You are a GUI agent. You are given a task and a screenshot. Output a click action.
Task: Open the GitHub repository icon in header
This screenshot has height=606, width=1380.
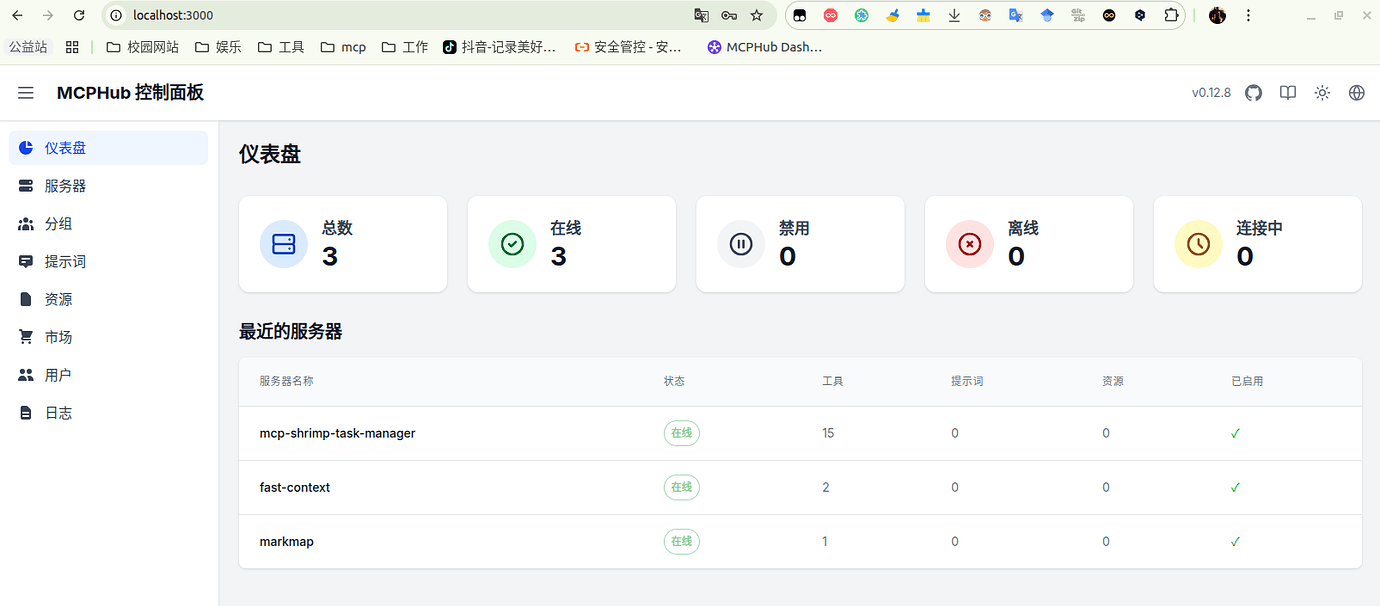[x=1253, y=93]
